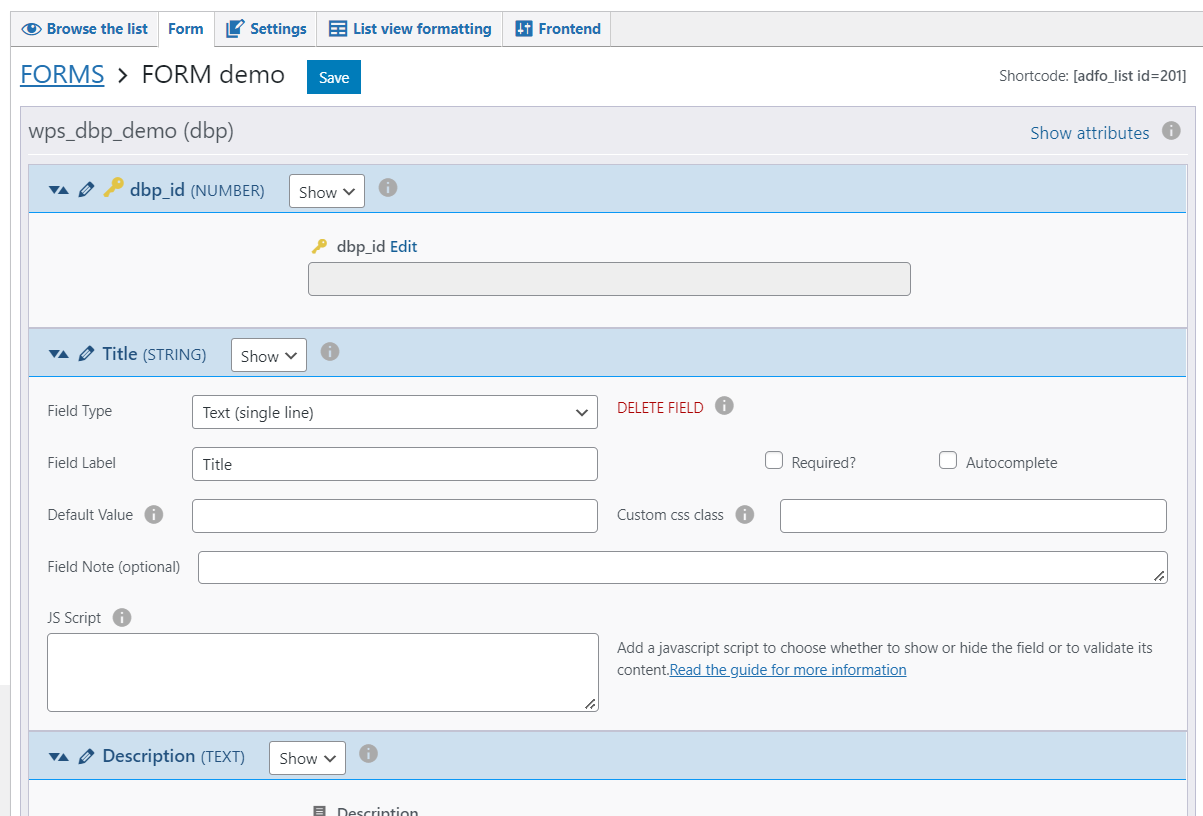Save the form
The height and width of the screenshot is (816, 1203).
(334, 77)
